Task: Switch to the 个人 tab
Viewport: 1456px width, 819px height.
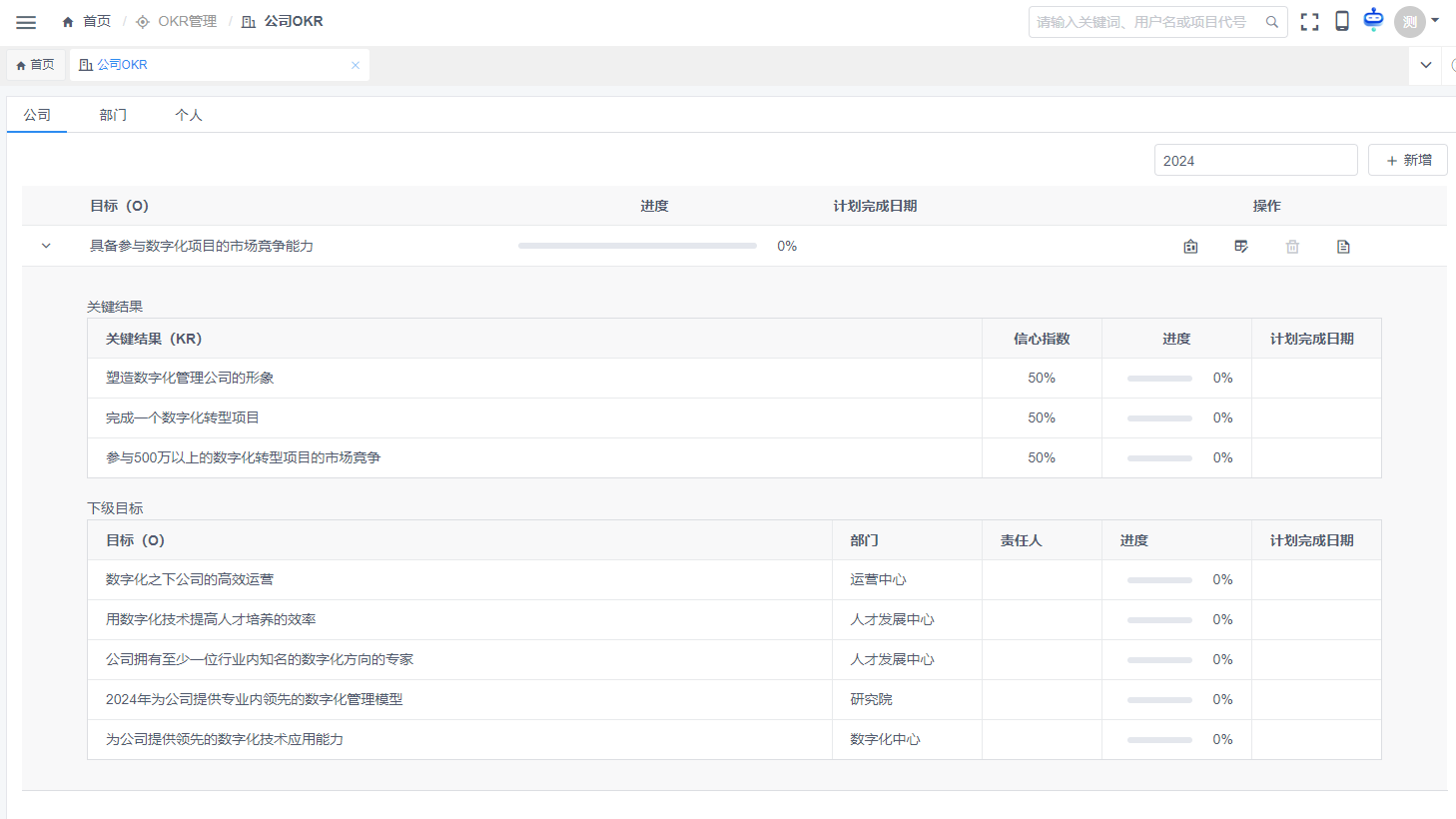Action: [x=189, y=115]
